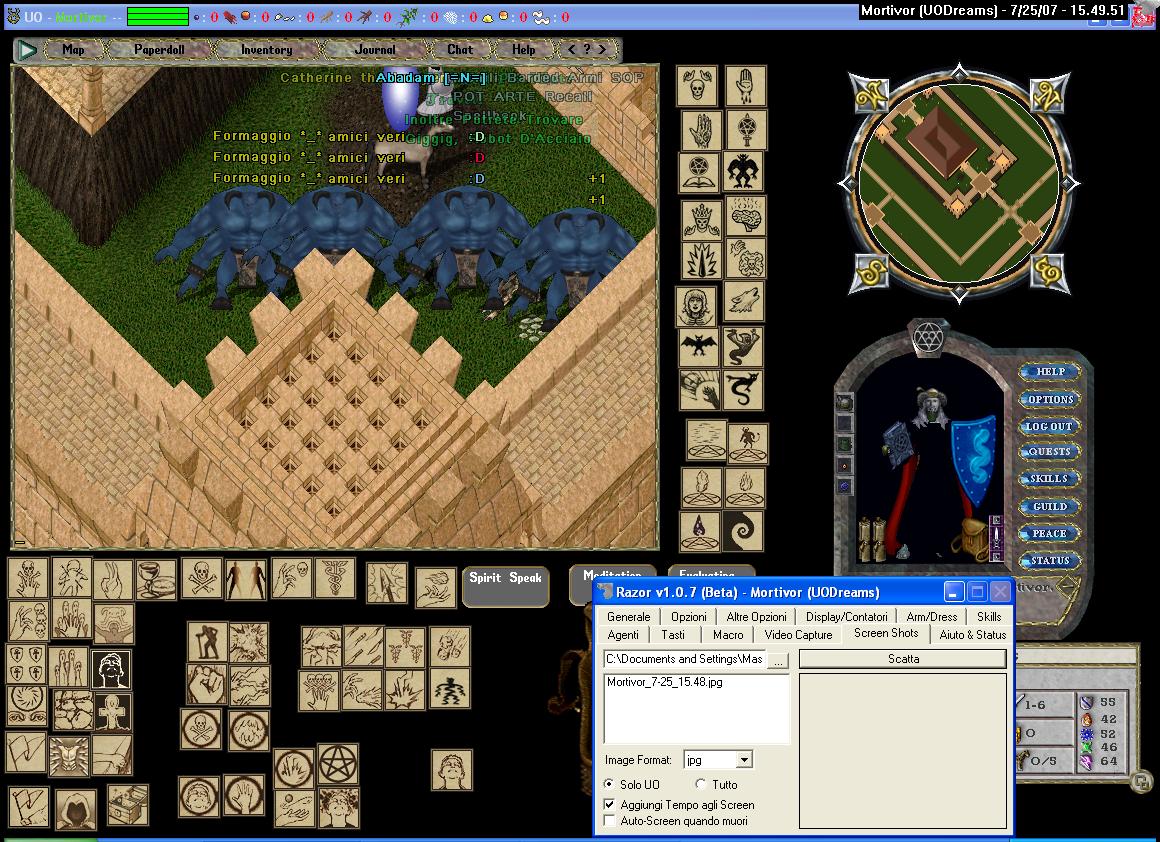Screen dimensions: 1160x842
Task: Click the four ankh shields icon
Action: coord(27,664)
